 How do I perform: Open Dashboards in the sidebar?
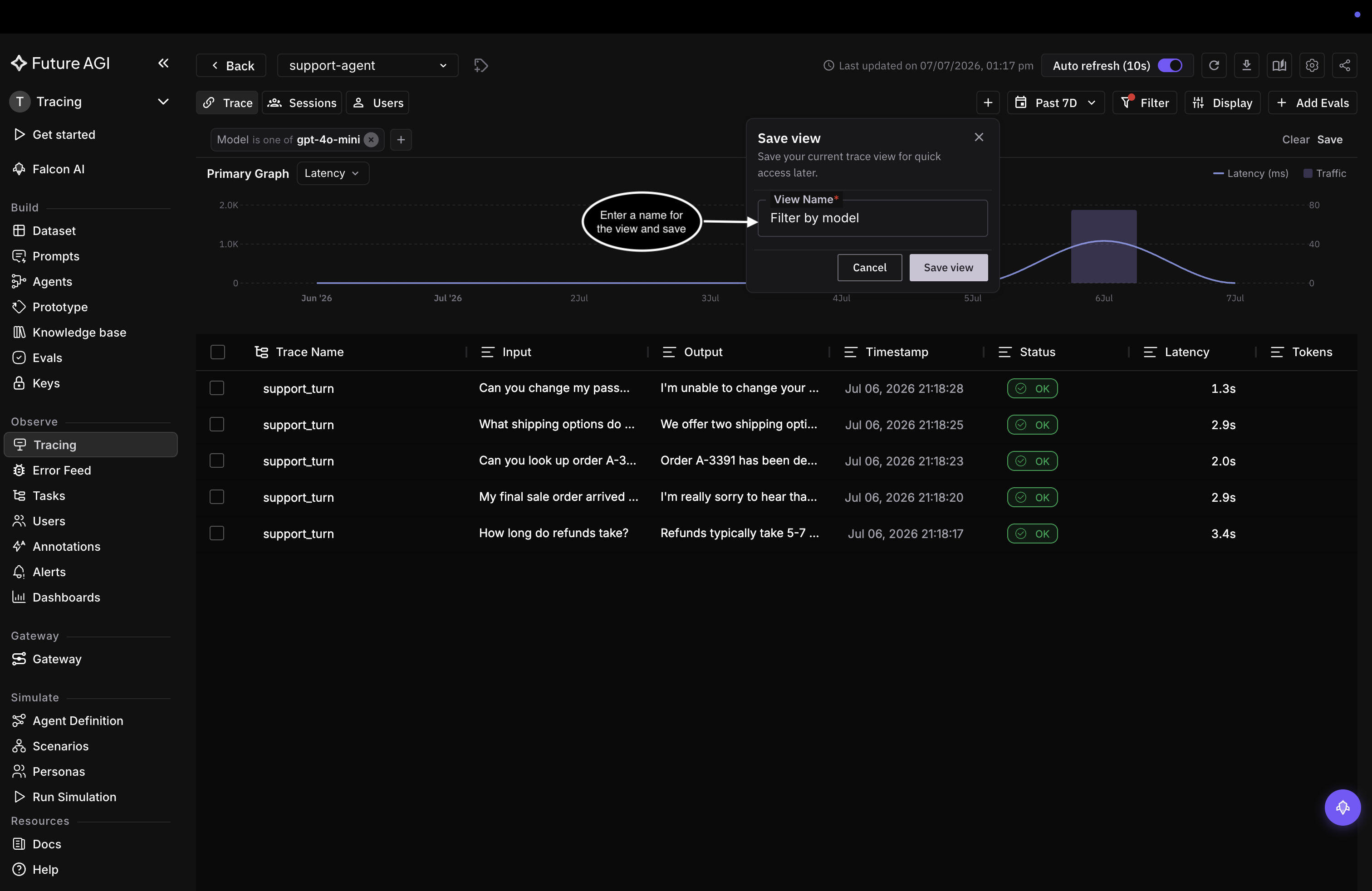point(90,597)
